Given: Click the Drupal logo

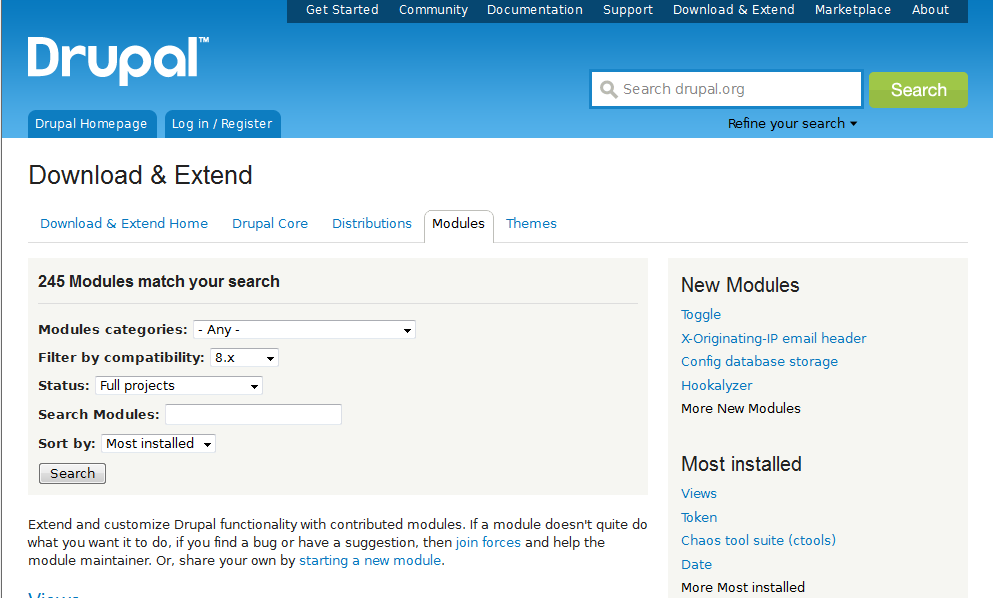Looking at the screenshot, I should point(118,60).
